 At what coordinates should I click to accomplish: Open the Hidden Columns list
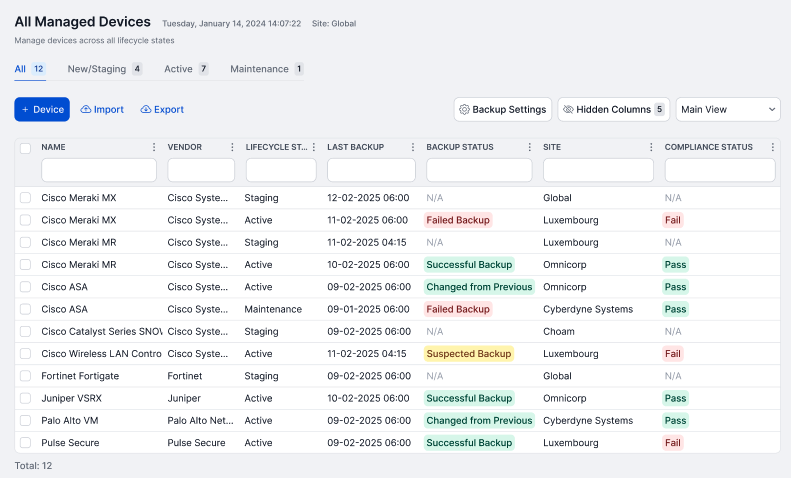coord(613,110)
